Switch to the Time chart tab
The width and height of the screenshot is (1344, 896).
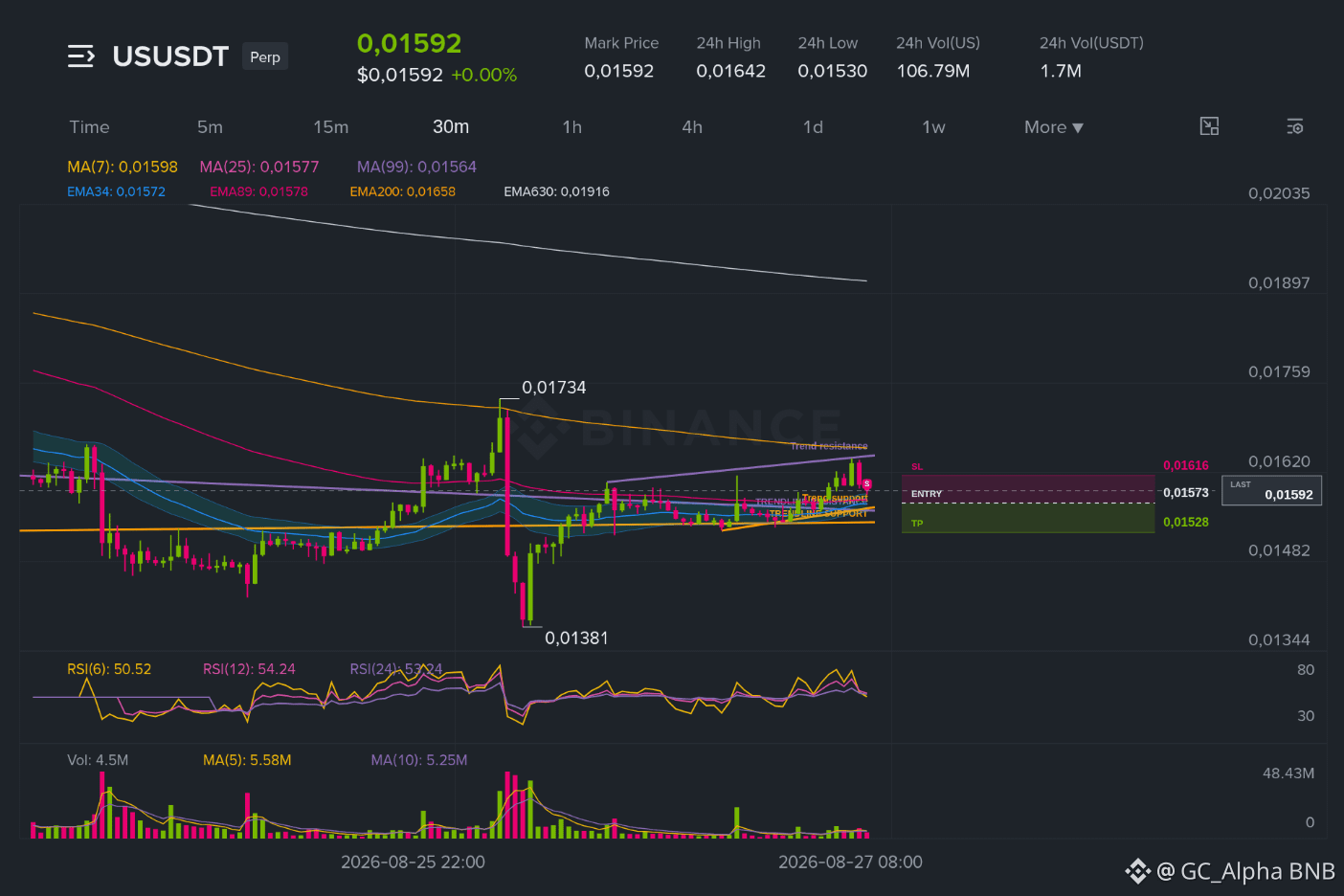(x=89, y=127)
